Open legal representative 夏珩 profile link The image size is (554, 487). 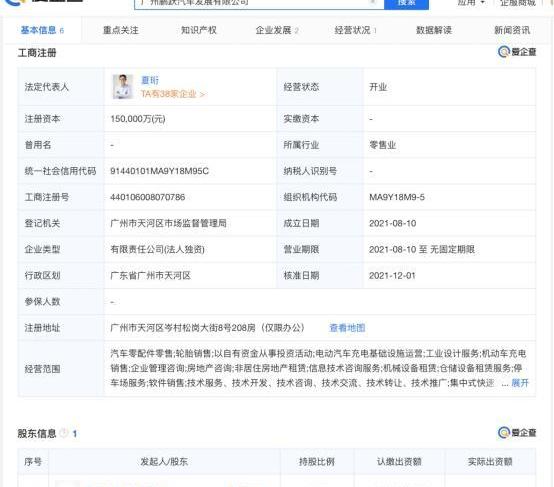[x=150, y=81]
